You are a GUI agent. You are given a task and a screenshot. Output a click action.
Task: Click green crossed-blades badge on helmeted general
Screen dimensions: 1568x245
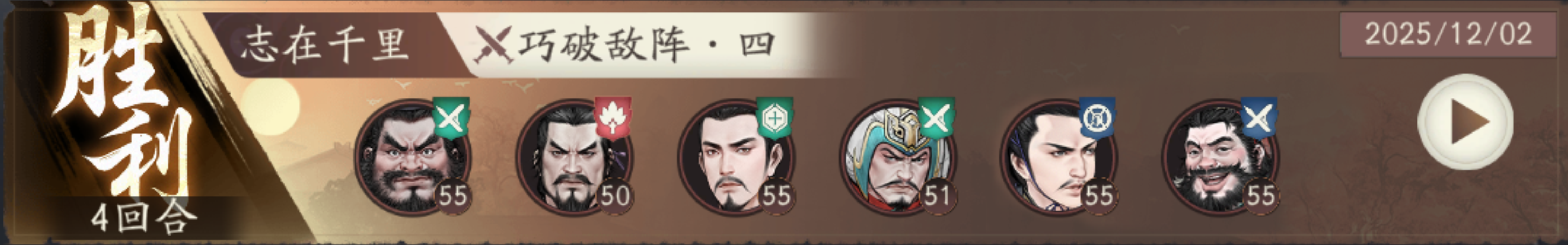[x=936, y=118]
